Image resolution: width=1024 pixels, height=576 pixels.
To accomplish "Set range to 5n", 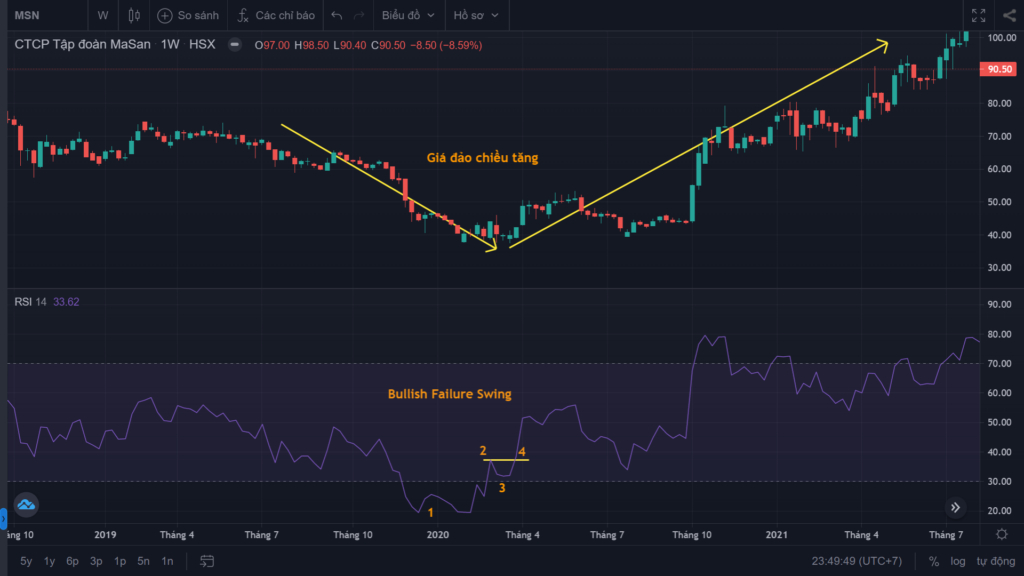I will 143,561.
